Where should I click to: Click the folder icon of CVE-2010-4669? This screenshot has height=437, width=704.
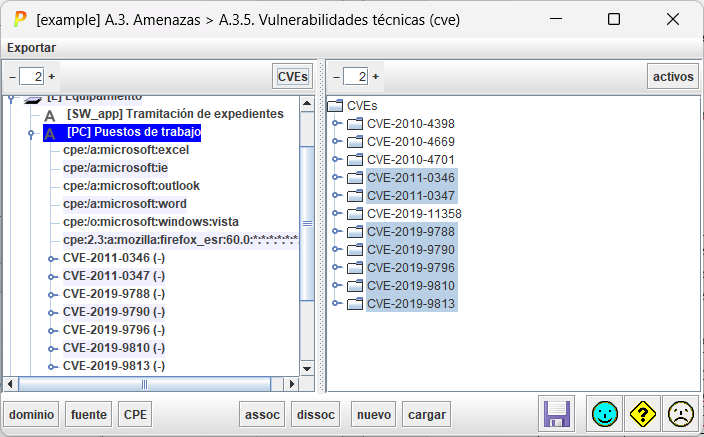point(355,141)
